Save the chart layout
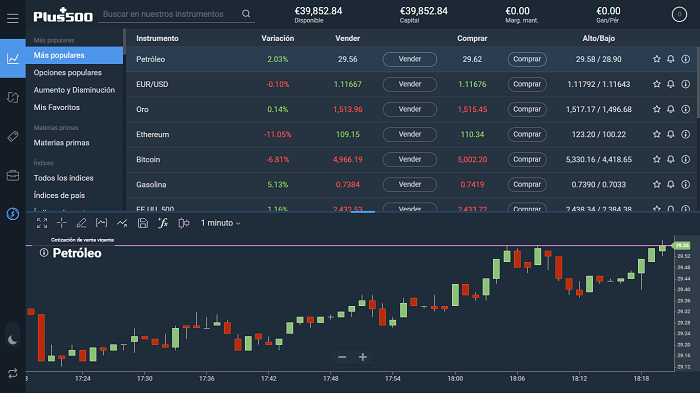Viewport: 700px width, 393px height. (x=142, y=223)
